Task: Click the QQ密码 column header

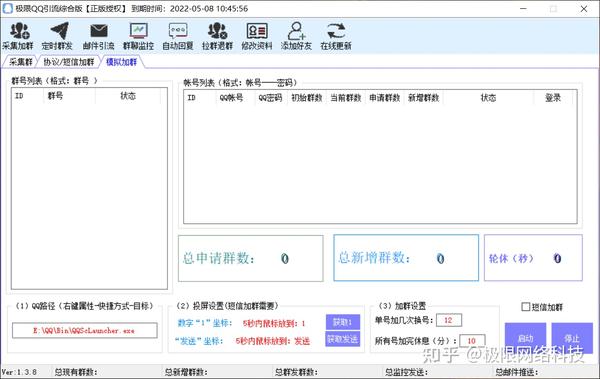Action: [x=271, y=98]
